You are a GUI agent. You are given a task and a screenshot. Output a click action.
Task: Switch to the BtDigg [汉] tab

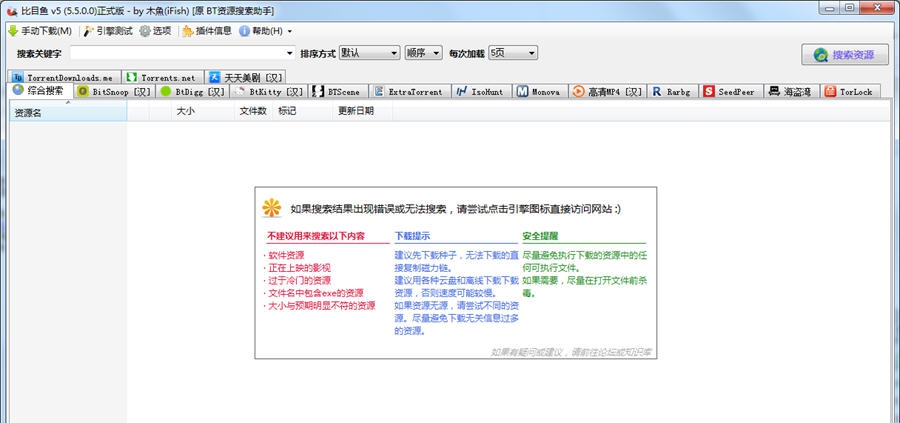coord(193,91)
